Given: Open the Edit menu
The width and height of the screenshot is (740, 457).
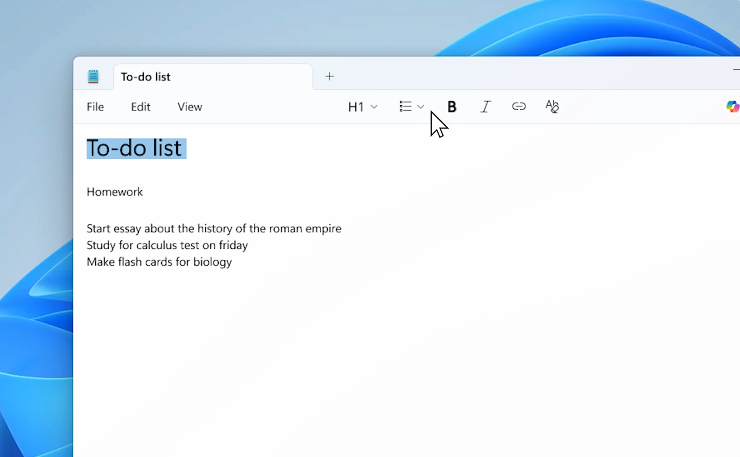Looking at the screenshot, I should coord(141,107).
